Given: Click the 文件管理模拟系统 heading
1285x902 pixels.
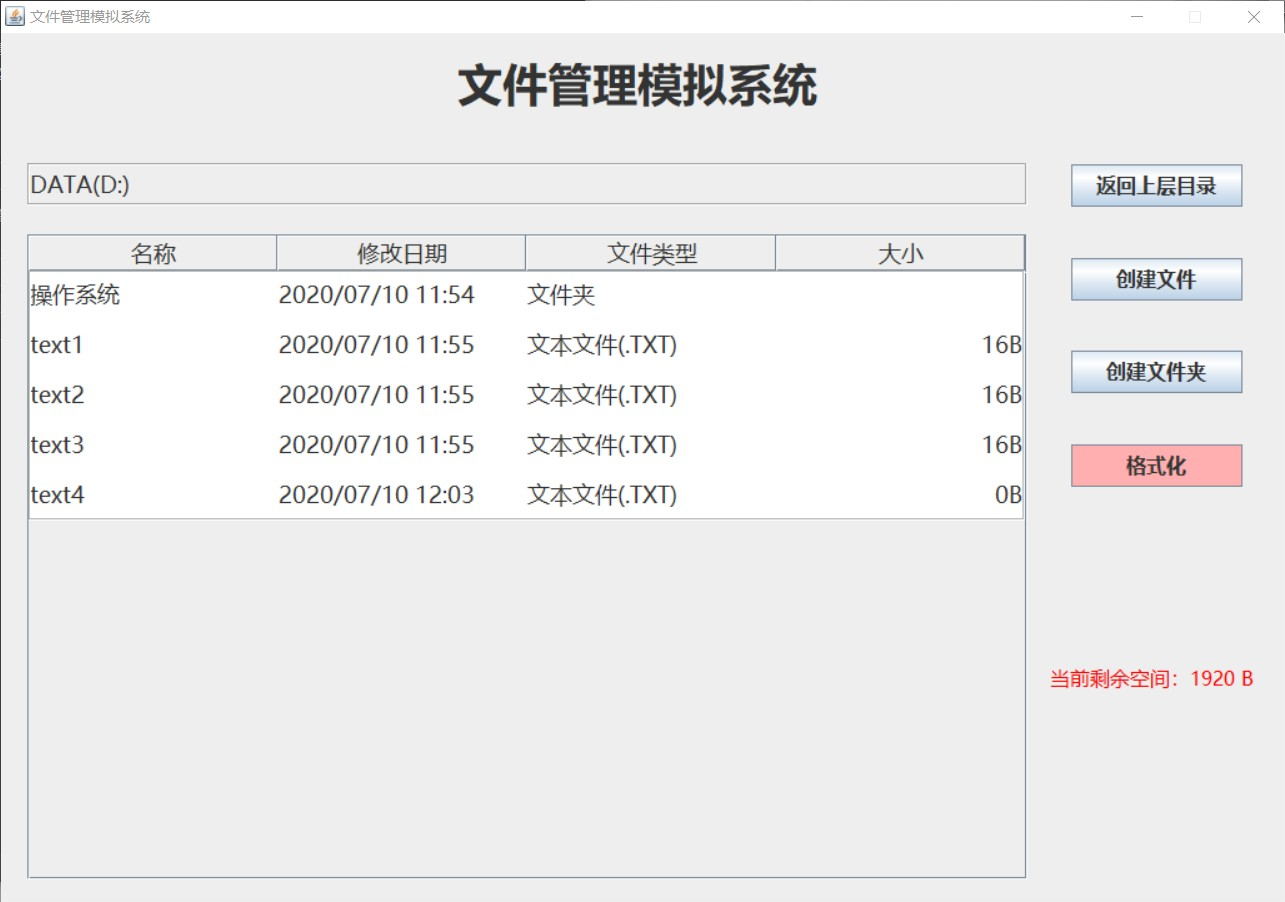Looking at the screenshot, I should 638,86.
